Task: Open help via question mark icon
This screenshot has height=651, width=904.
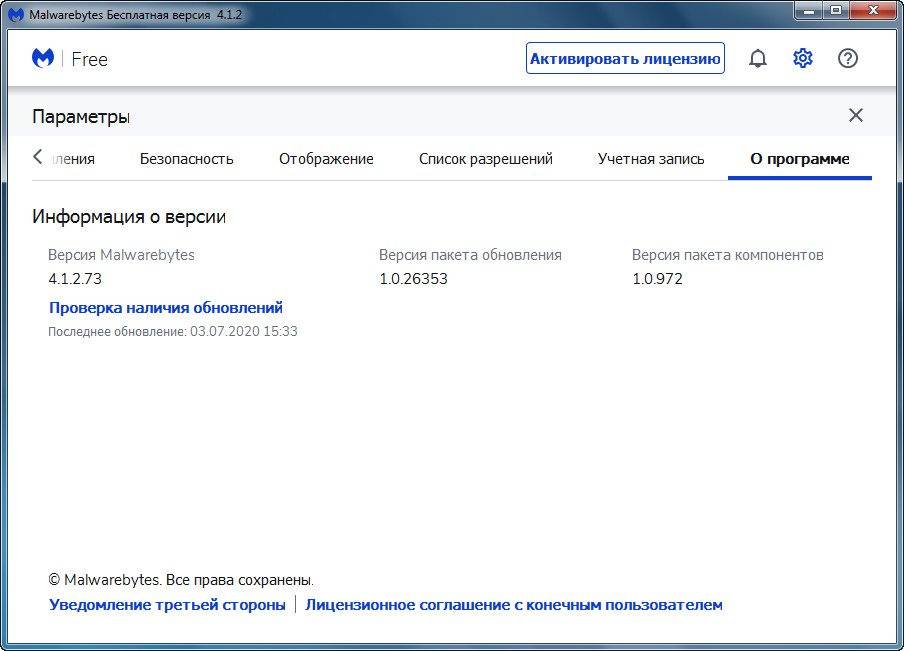Action: coord(848,58)
